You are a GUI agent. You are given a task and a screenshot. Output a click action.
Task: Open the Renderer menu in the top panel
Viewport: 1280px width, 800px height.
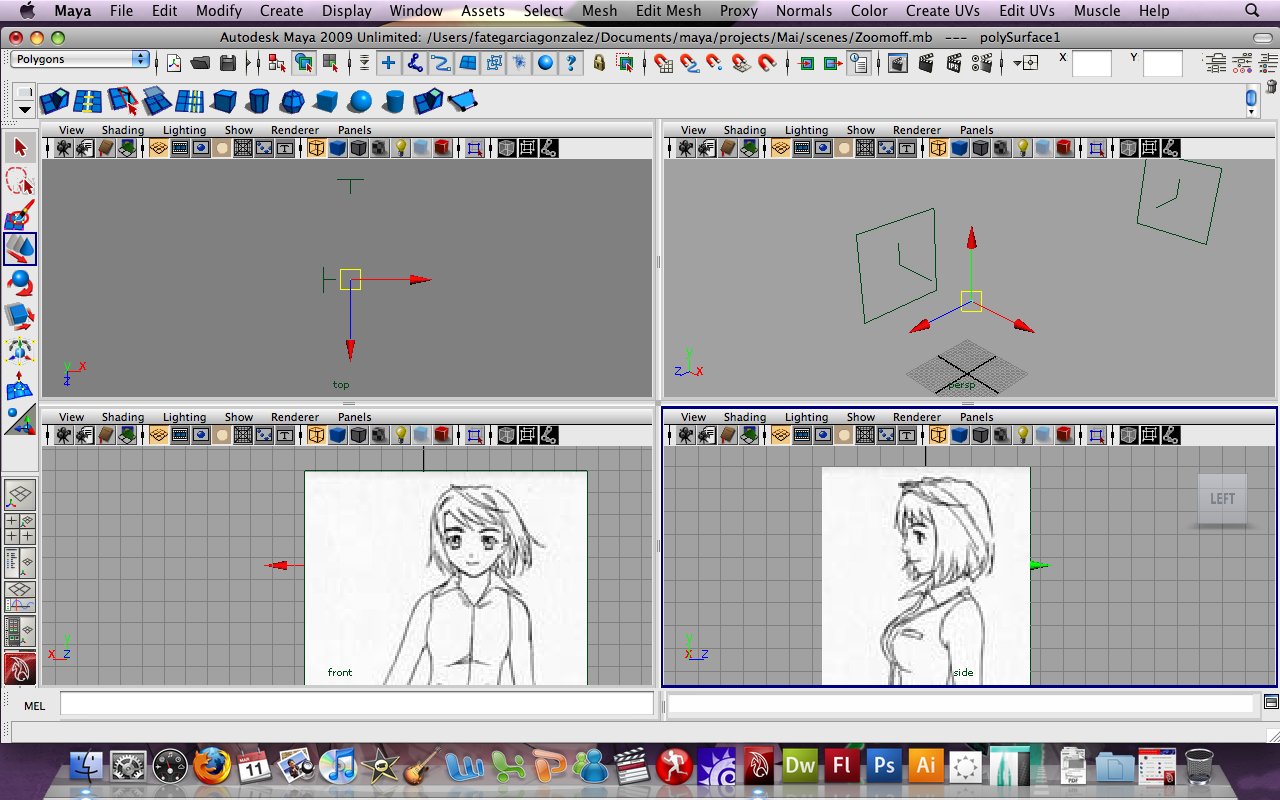[x=295, y=130]
